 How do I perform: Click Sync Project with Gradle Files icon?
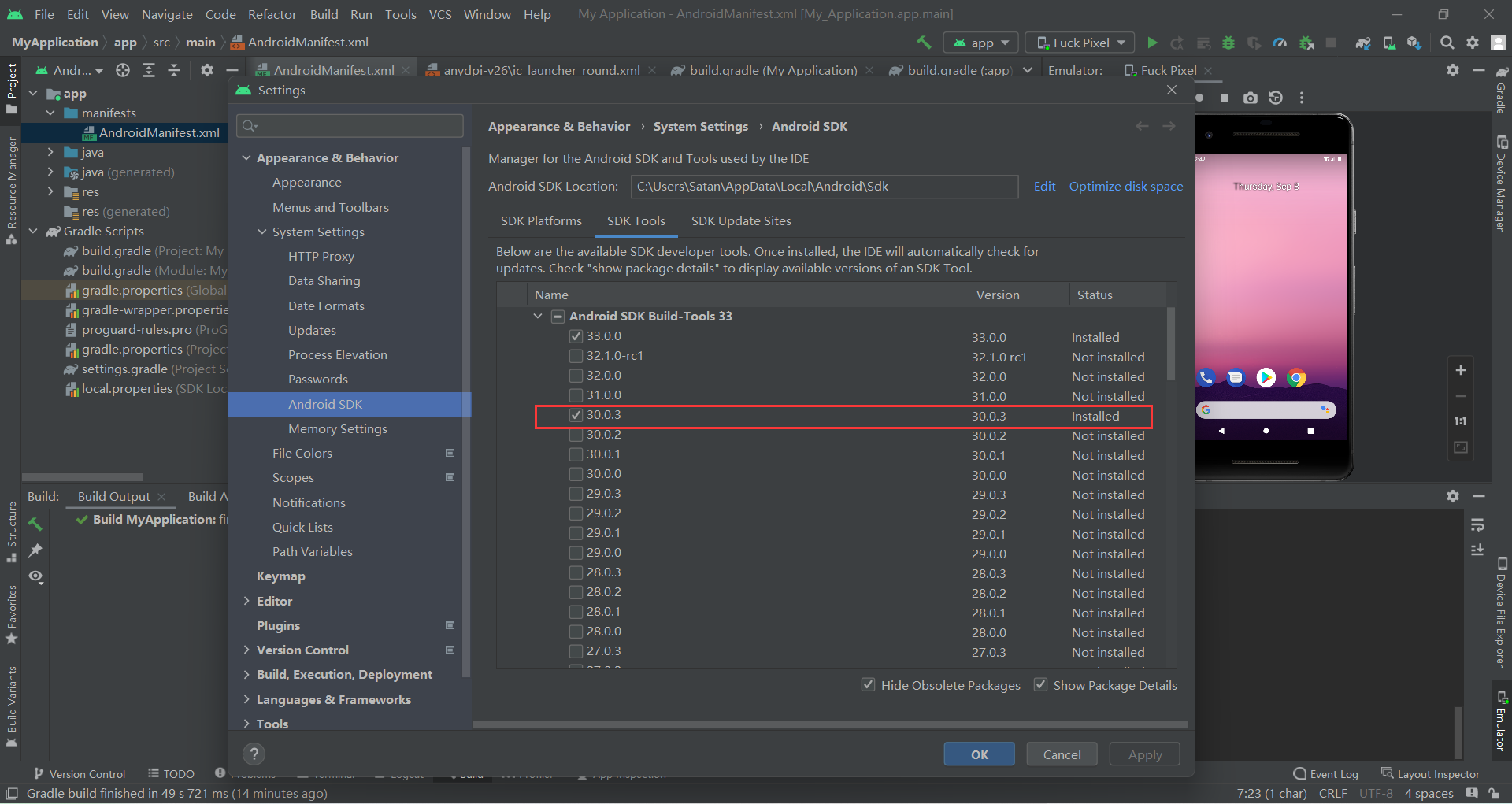[x=1363, y=43]
